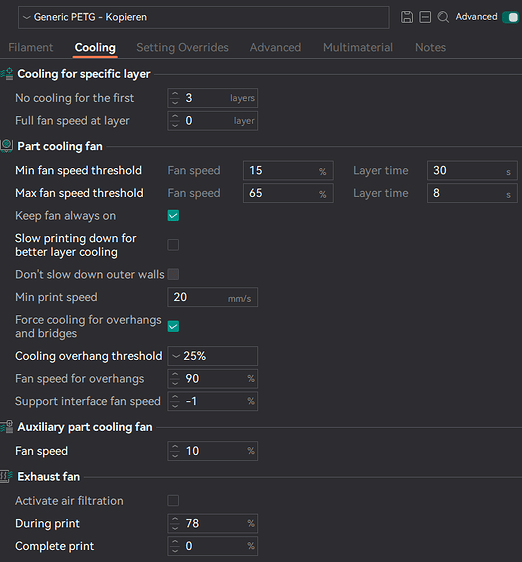Click the Auxiliary part cooling fan heading
Screen dimensions: 522x562
coord(85,427)
